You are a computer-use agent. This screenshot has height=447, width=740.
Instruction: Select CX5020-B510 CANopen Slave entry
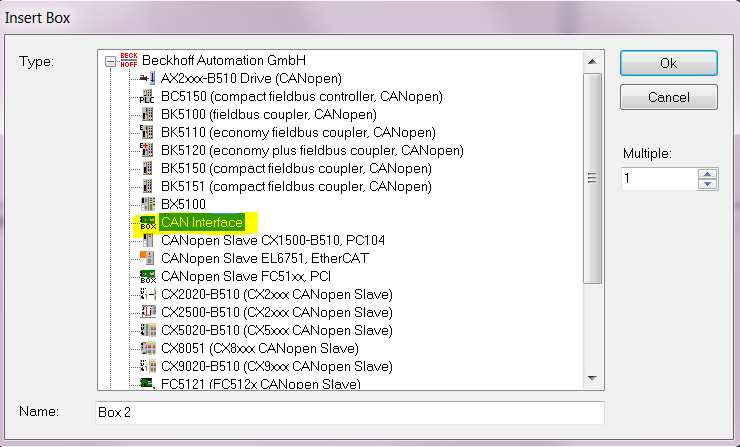[277, 330]
